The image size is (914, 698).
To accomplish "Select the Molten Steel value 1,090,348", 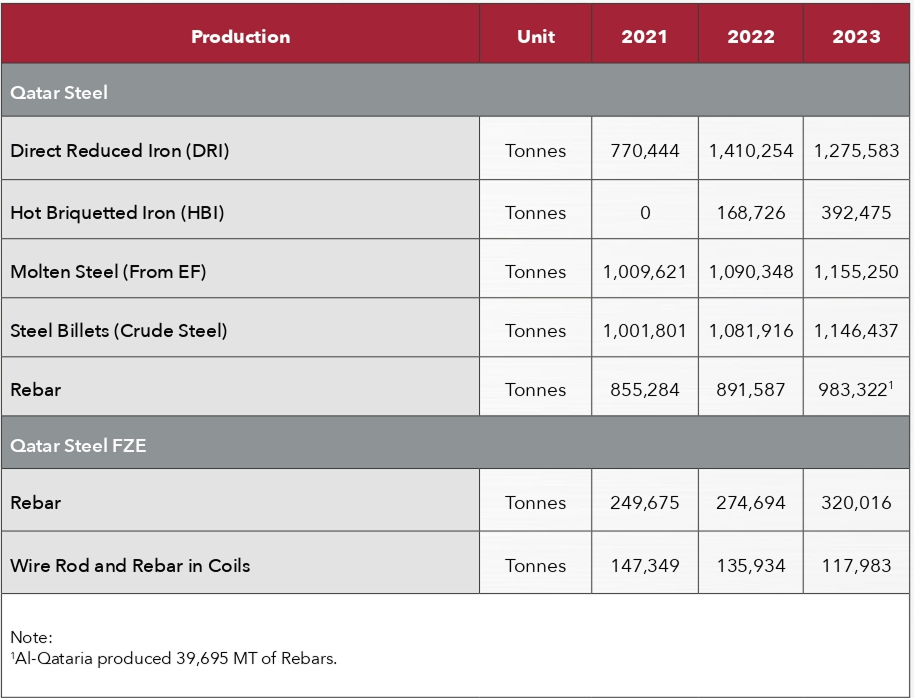I will click(x=751, y=272).
